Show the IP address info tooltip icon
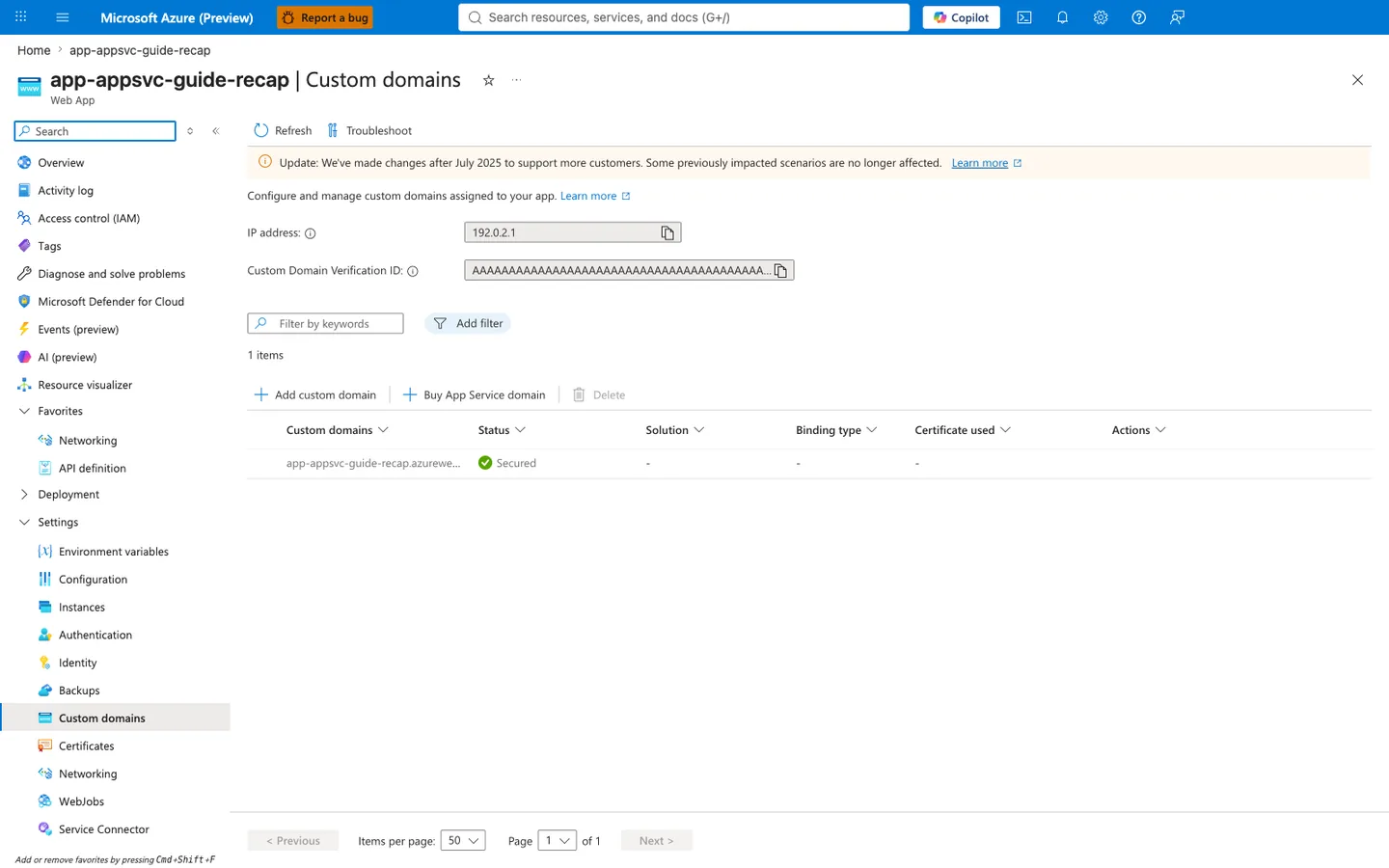 (311, 233)
